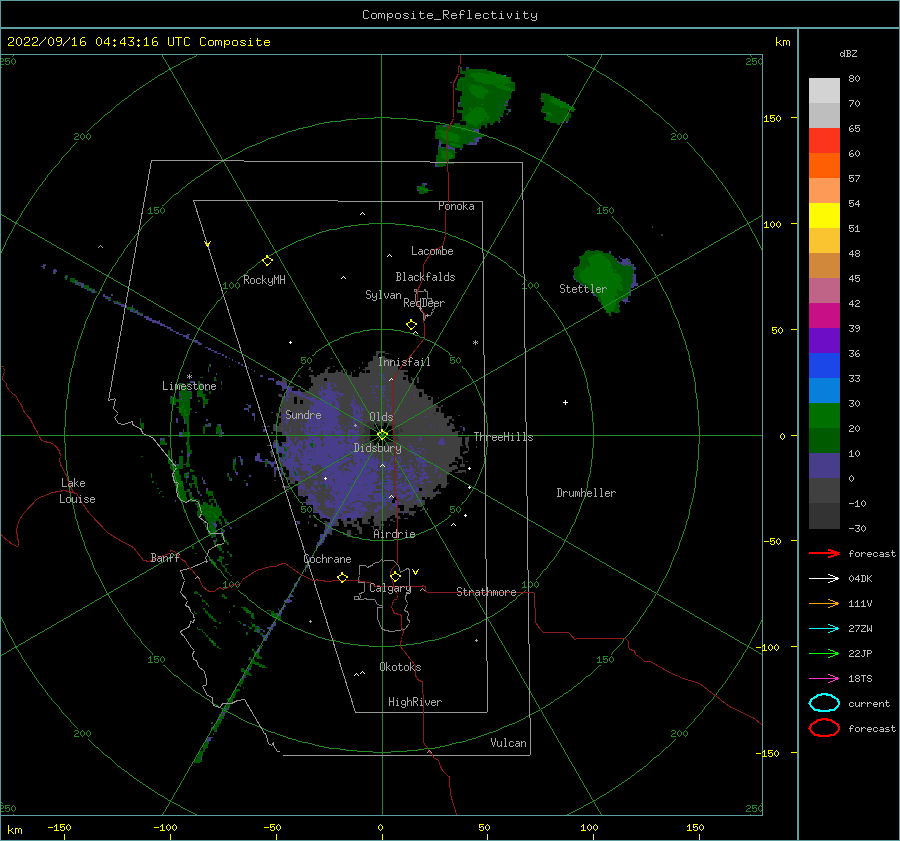Click the Olds label
Image resolution: width=900 pixels, height=841 pixels.
pyautogui.click(x=381, y=417)
